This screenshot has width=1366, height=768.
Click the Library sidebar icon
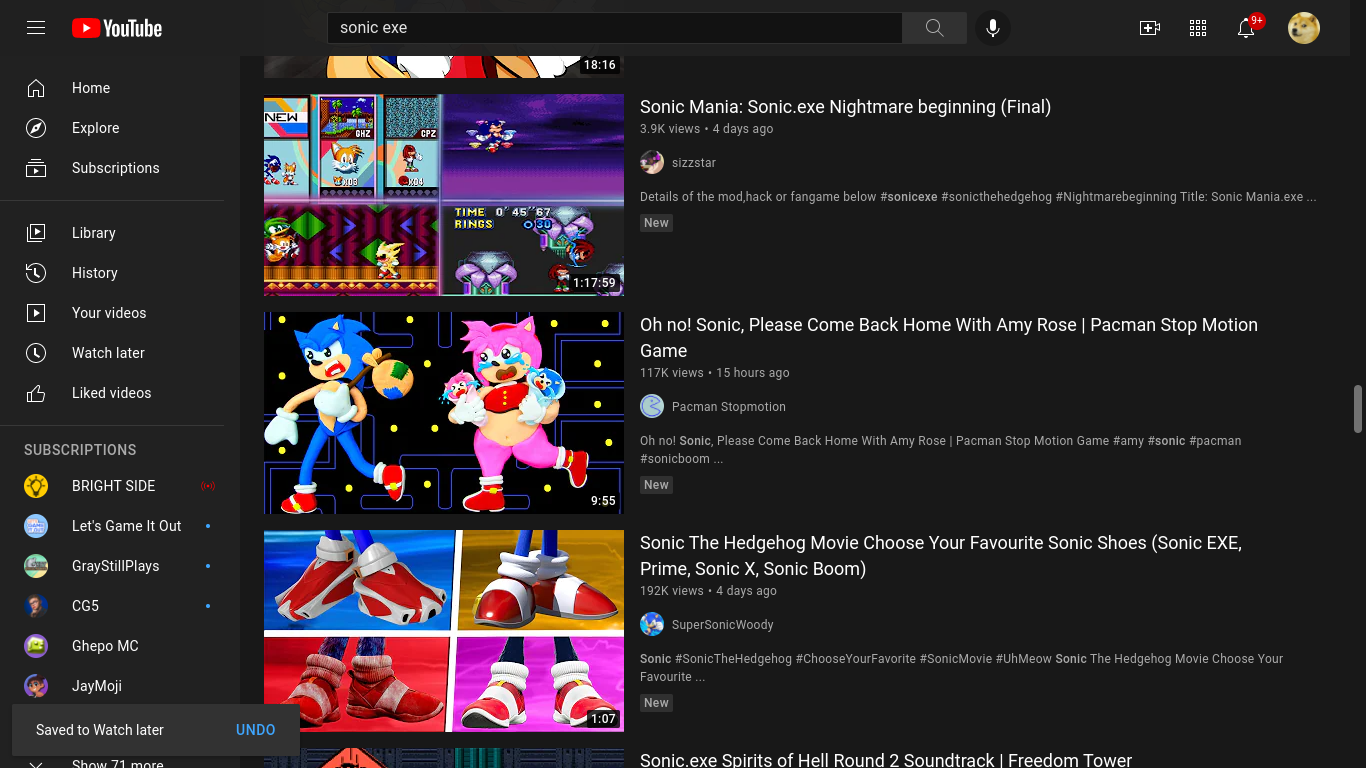click(x=36, y=233)
